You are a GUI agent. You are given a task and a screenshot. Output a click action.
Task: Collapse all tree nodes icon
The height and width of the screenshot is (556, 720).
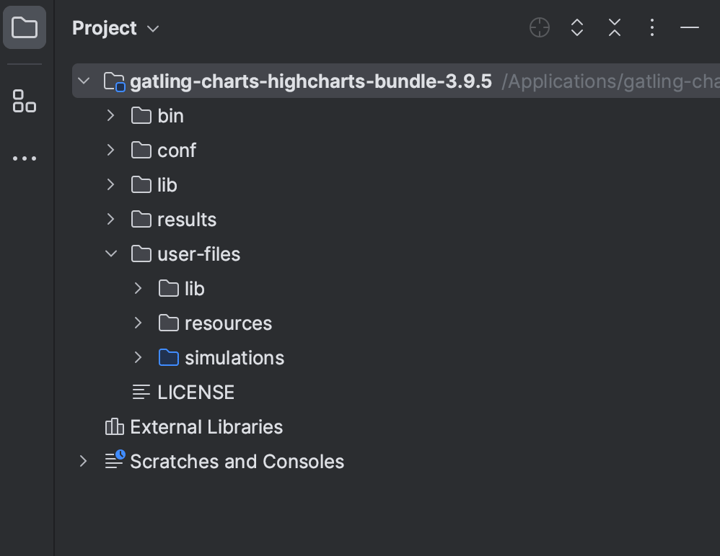615,28
